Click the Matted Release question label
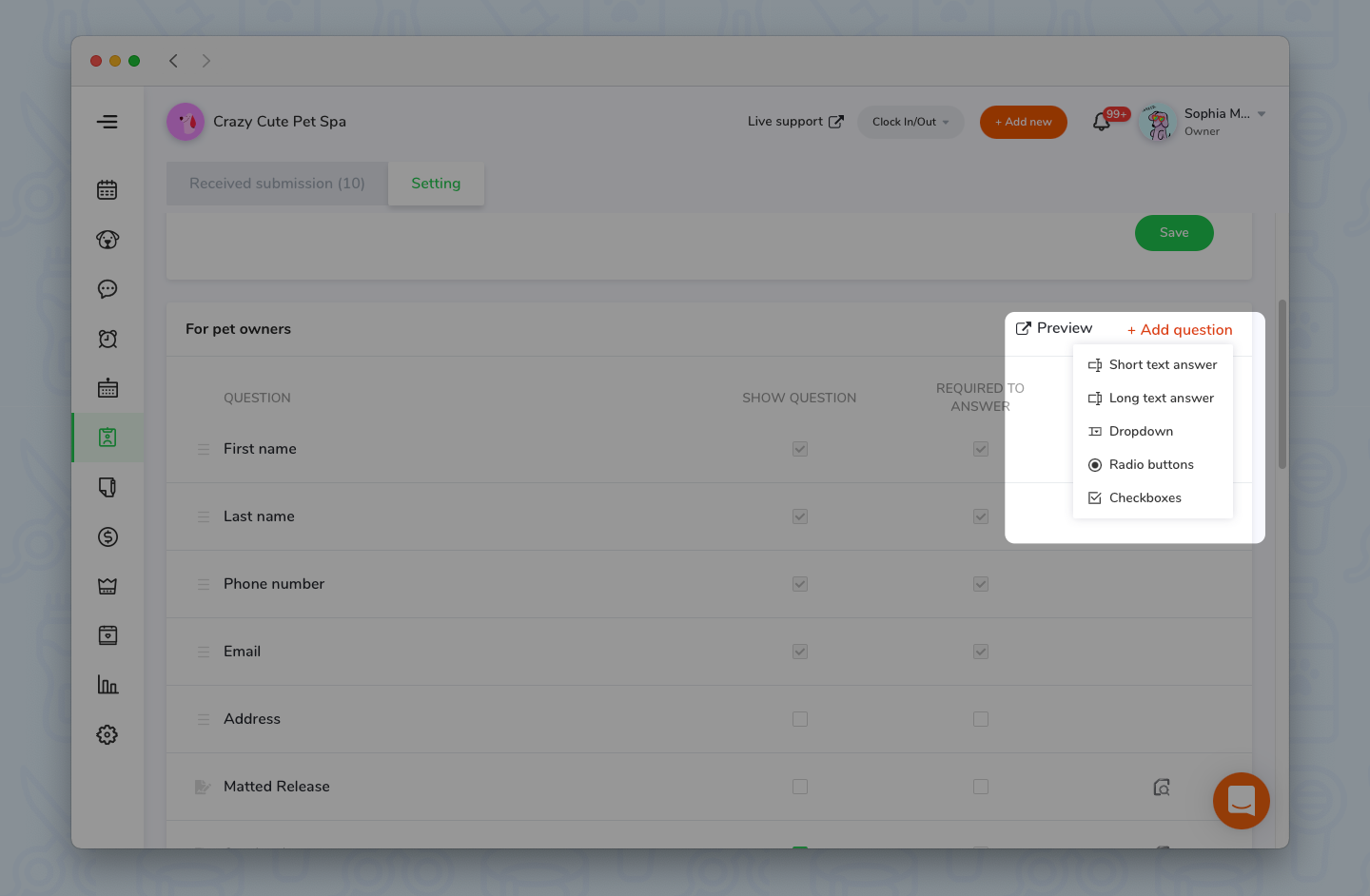 277,787
